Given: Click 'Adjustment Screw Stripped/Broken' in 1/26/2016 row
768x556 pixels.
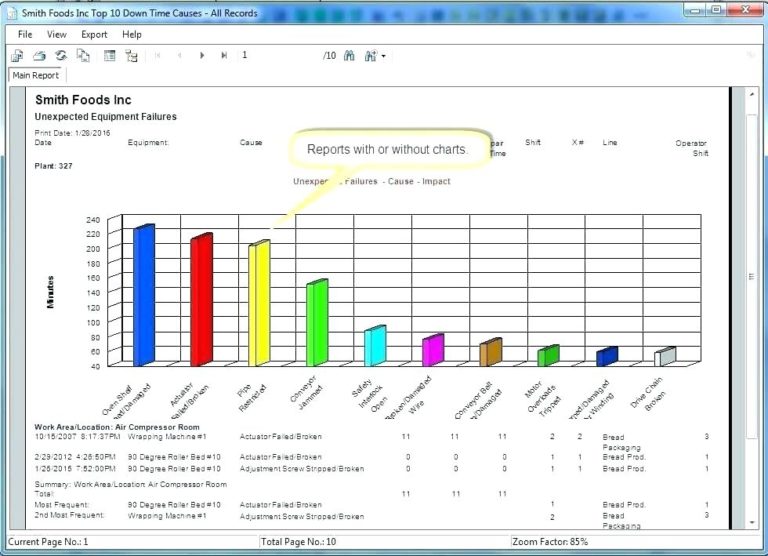Looking at the screenshot, I should [302, 469].
